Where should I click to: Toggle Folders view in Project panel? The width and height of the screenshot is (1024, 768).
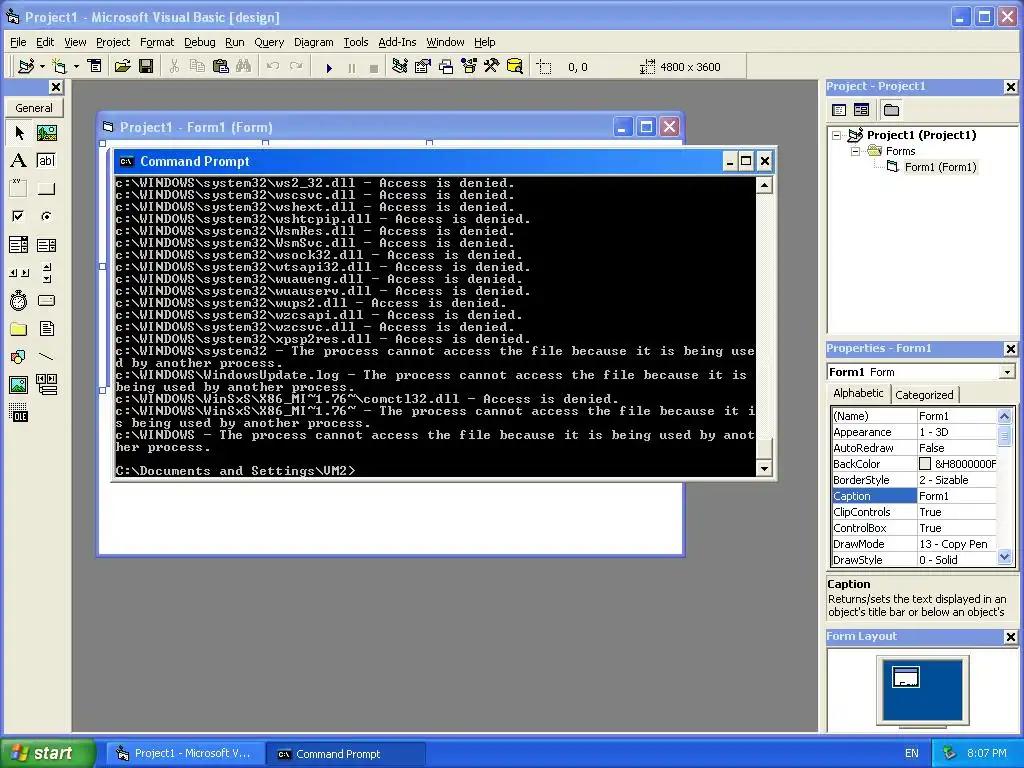[x=891, y=110]
